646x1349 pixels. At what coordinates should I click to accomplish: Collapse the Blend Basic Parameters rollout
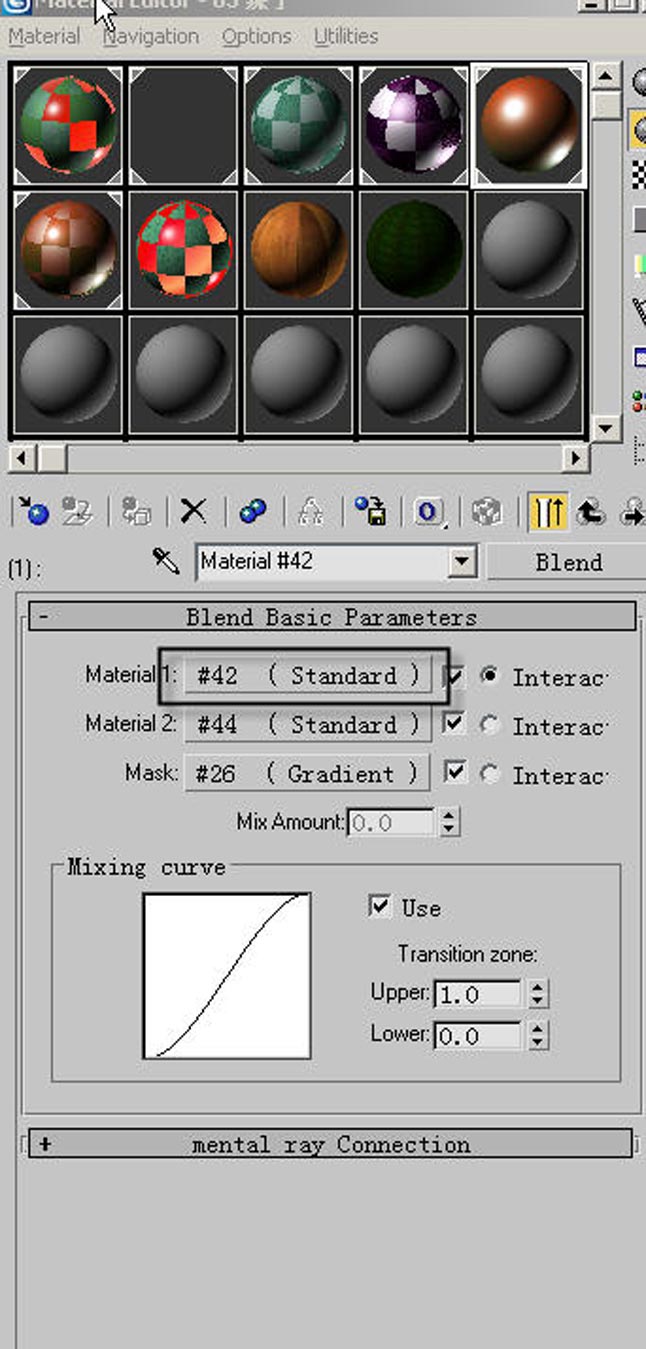(332, 617)
